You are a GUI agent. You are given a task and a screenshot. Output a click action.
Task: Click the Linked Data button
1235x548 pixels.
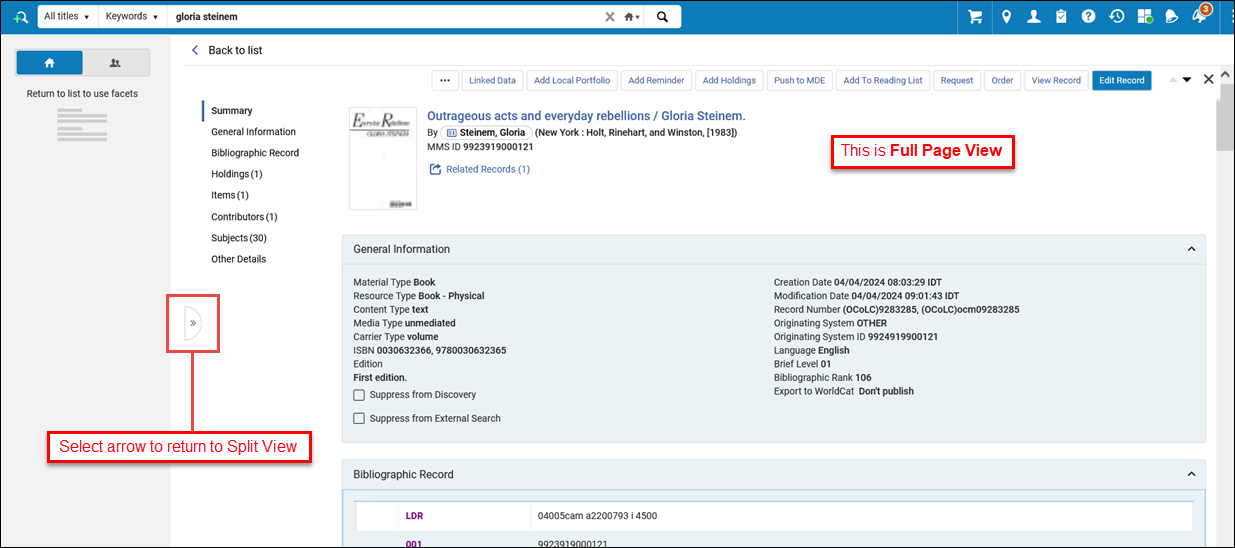492,80
